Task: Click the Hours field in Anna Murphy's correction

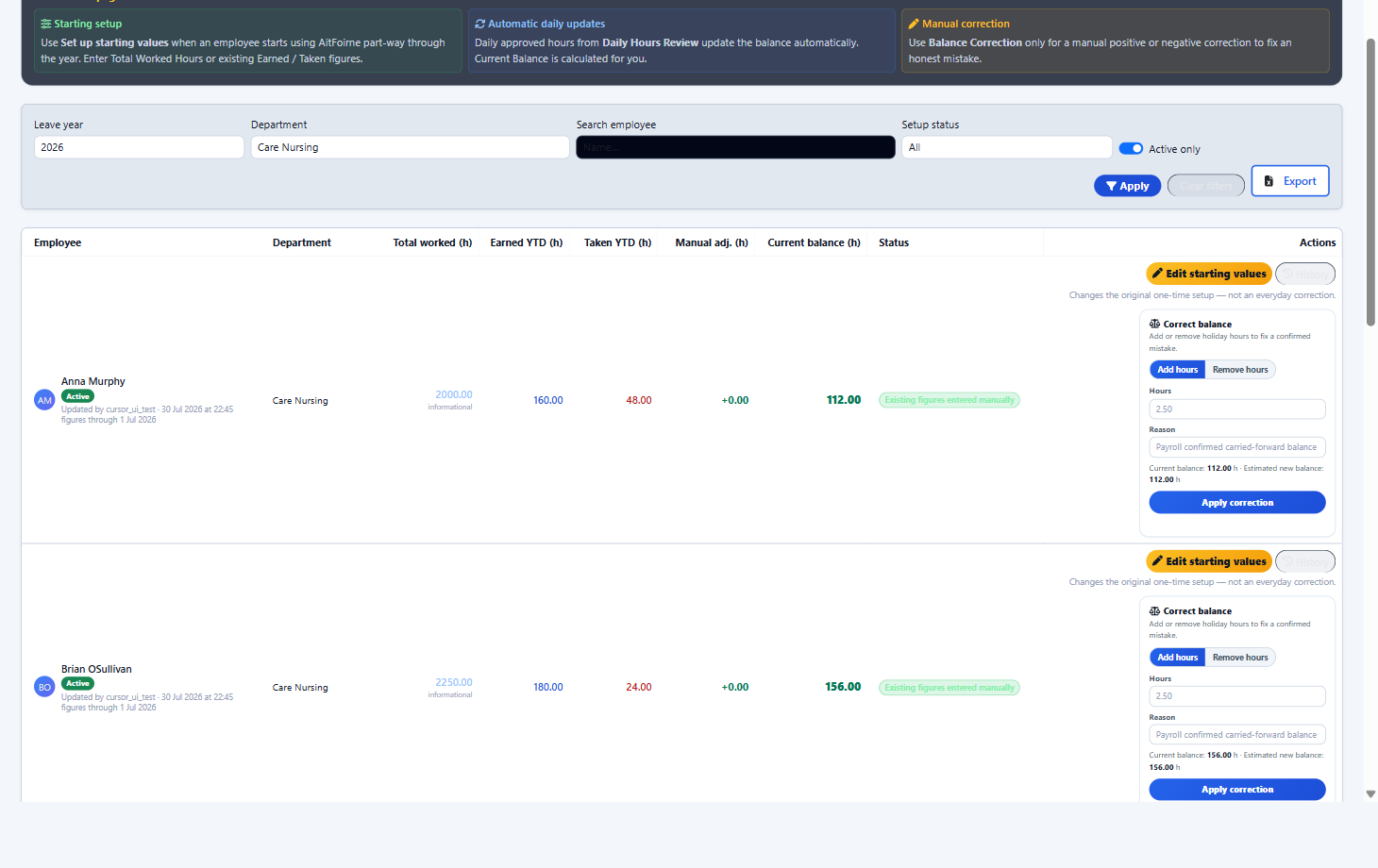Action: coord(1237,409)
